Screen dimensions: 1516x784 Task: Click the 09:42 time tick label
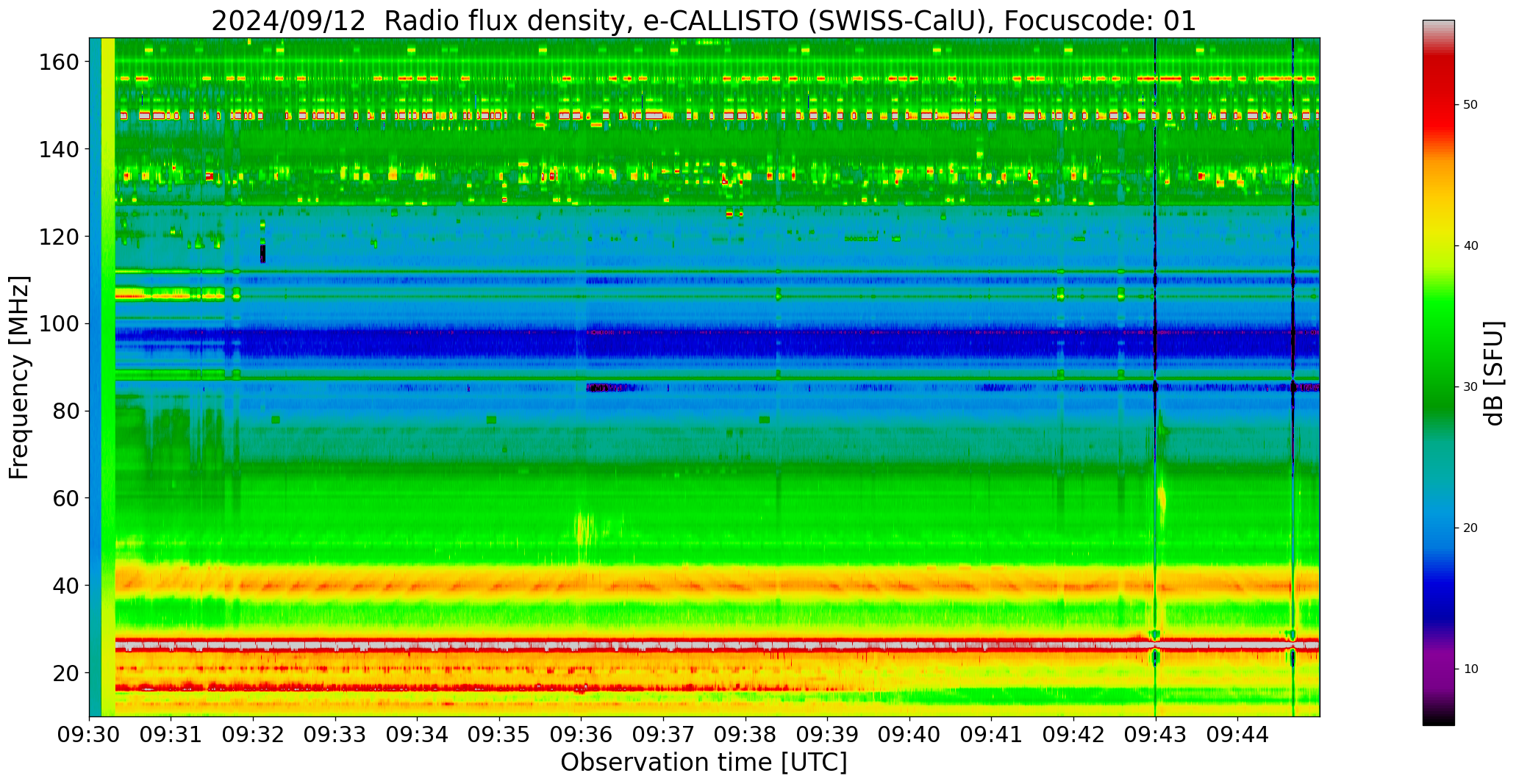coord(1073,733)
